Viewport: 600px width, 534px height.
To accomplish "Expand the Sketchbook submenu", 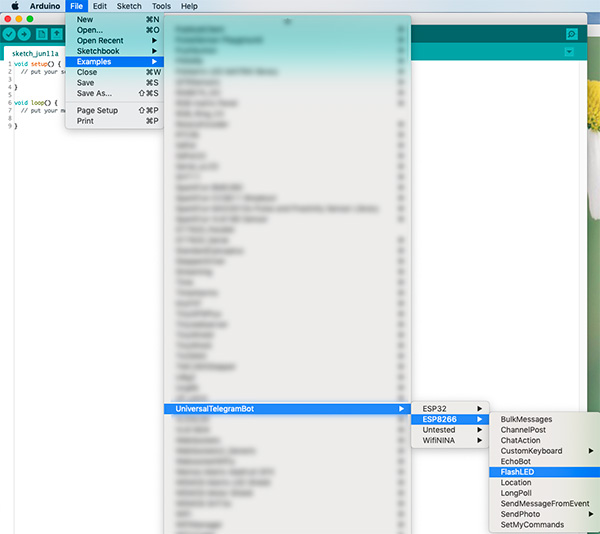I will [114, 51].
